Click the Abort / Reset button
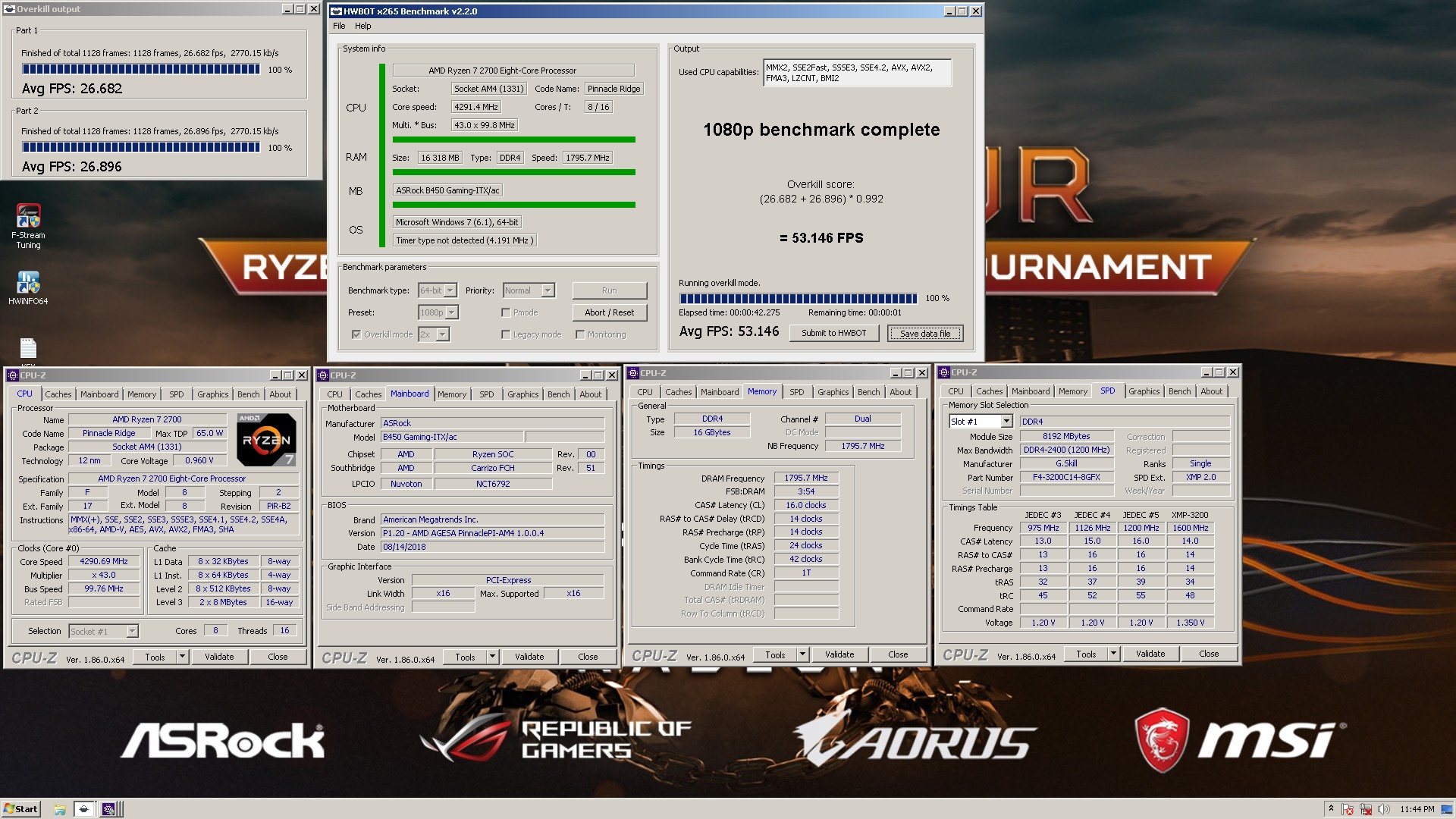 pos(609,312)
